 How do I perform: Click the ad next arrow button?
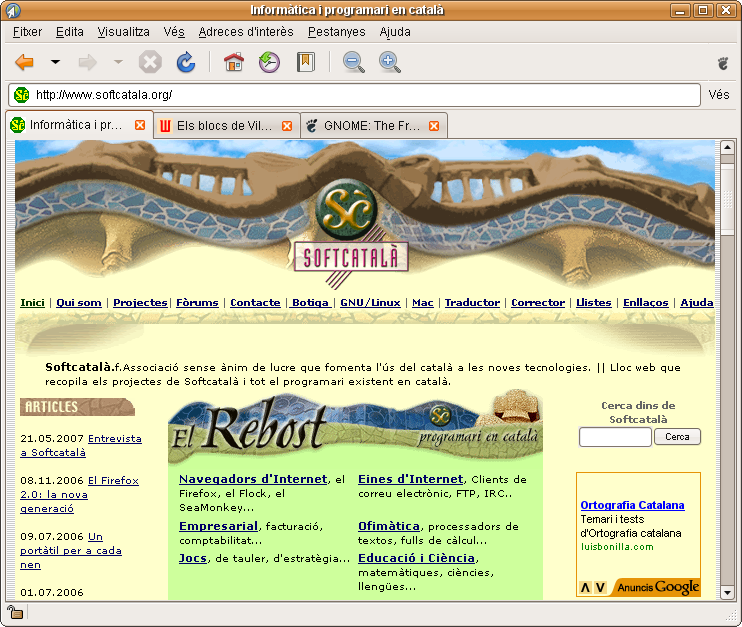[x=600, y=587]
